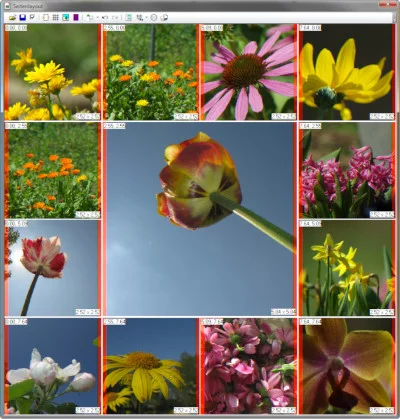Click the undo arrow icon
The image size is (400, 419).
point(105,17)
